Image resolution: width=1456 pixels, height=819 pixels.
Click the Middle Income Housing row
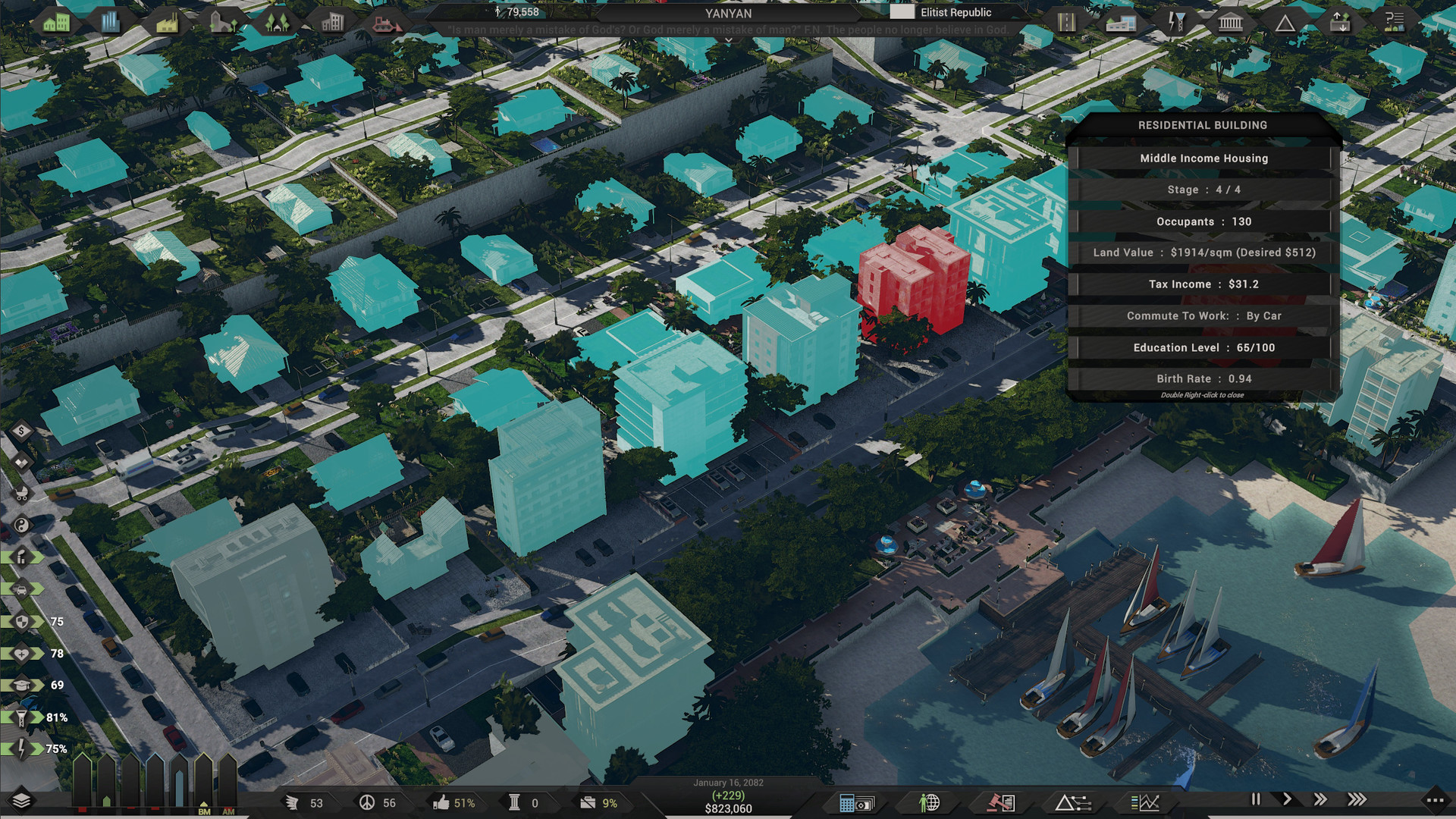(1203, 158)
